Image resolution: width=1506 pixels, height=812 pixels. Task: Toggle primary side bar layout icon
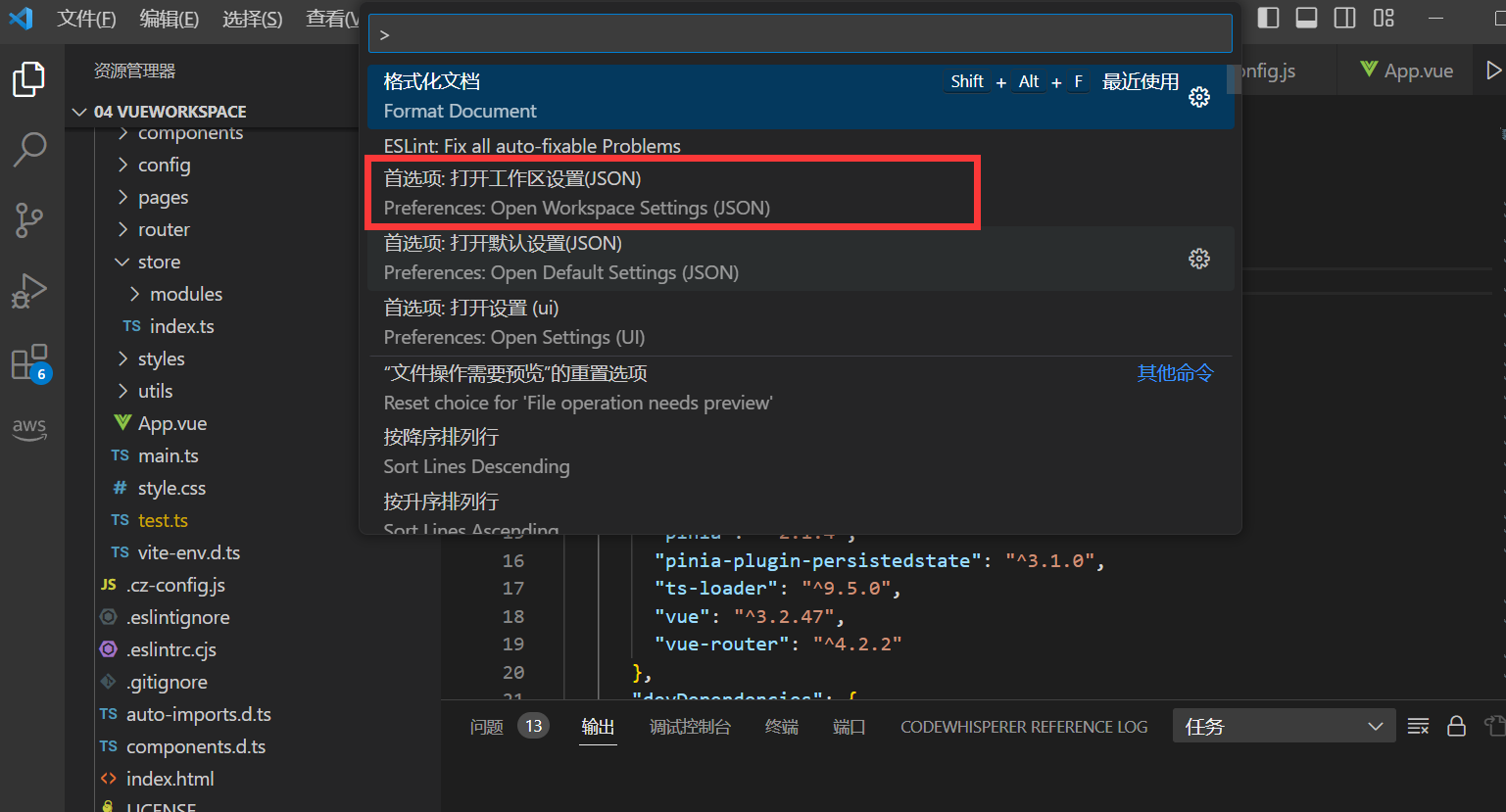click(1268, 18)
